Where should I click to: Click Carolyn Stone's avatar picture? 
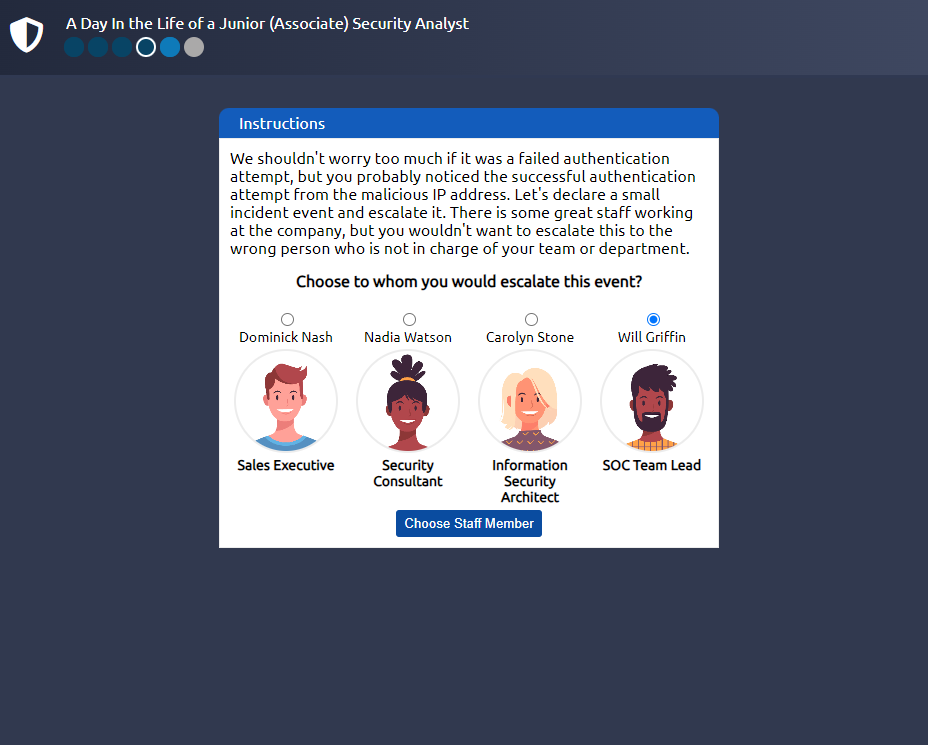[x=530, y=401]
